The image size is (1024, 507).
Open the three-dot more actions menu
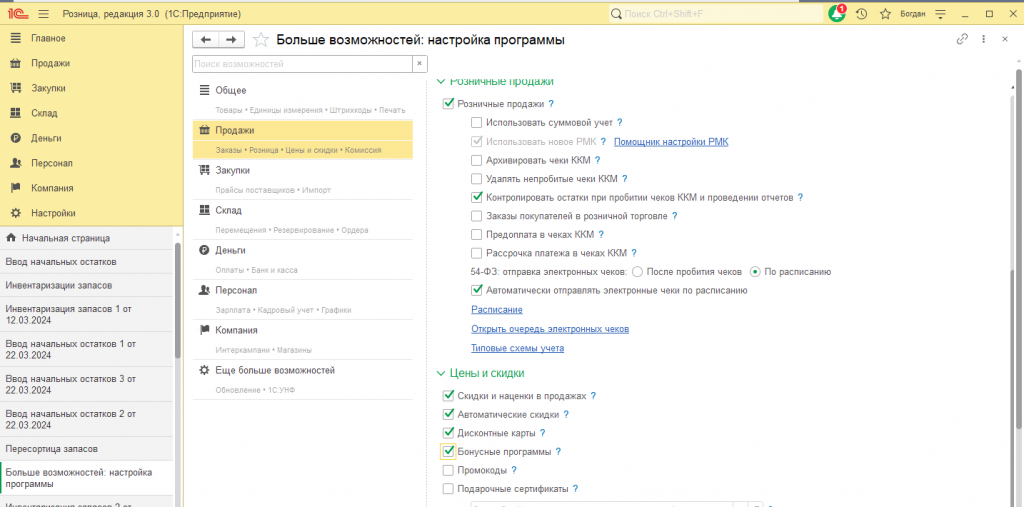pyautogui.click(x=984, y=39)
